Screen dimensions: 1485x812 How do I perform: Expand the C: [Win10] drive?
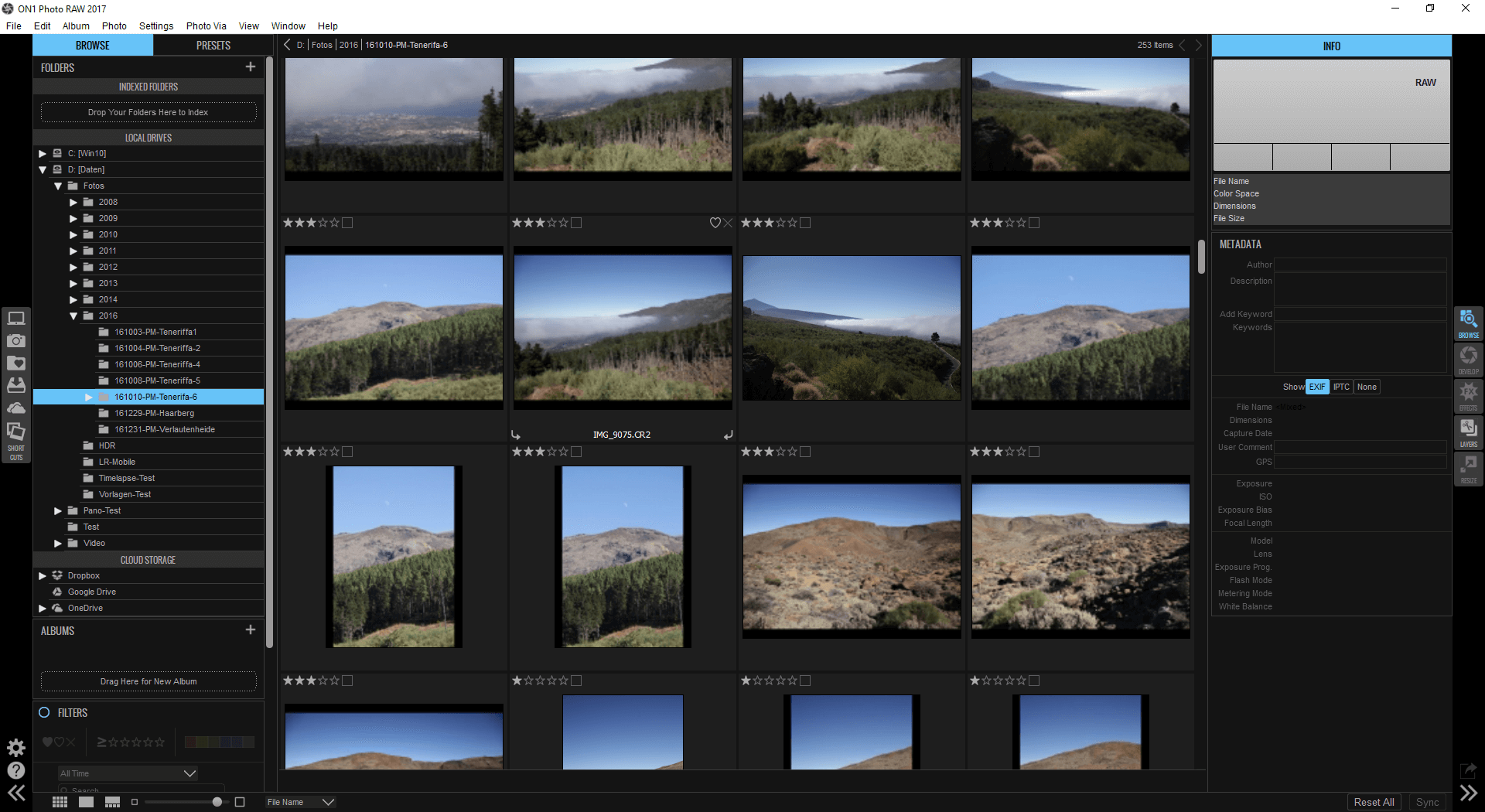click(x=43, y=153)
